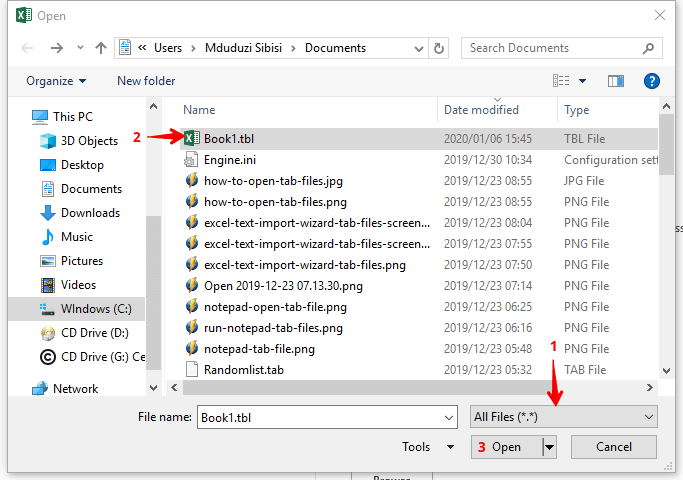Close the Open dialog window

[660, 15]
